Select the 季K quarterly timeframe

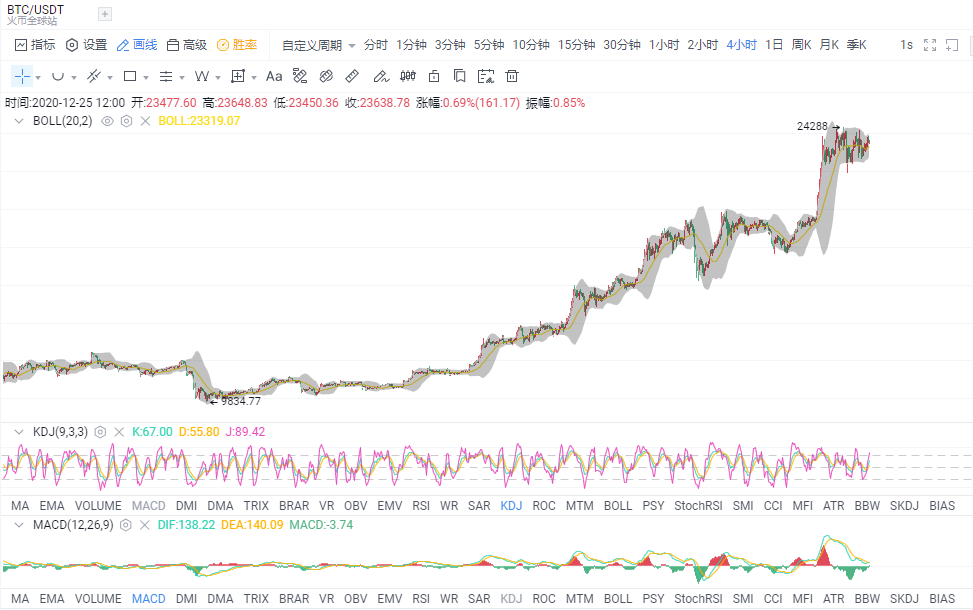[x=856, y=45]
